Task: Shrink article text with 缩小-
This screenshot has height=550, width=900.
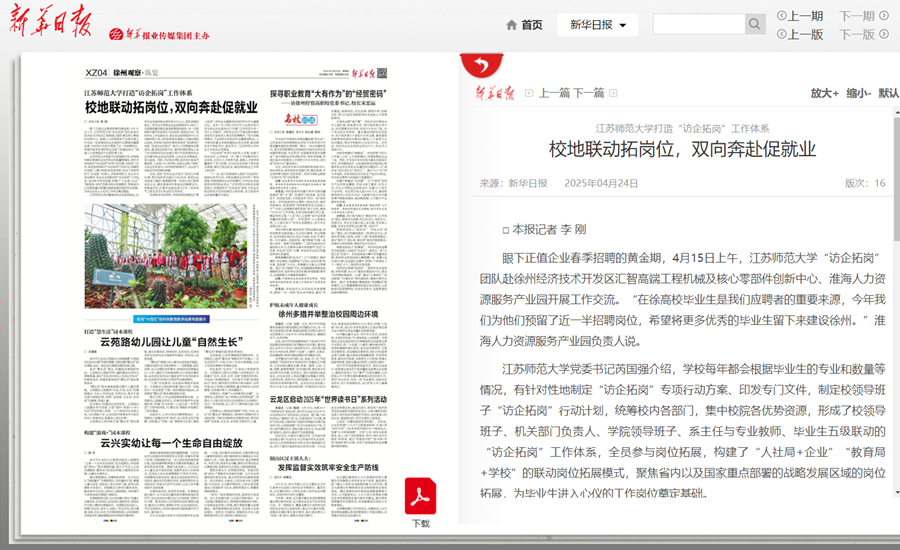Action: (858, 93)
